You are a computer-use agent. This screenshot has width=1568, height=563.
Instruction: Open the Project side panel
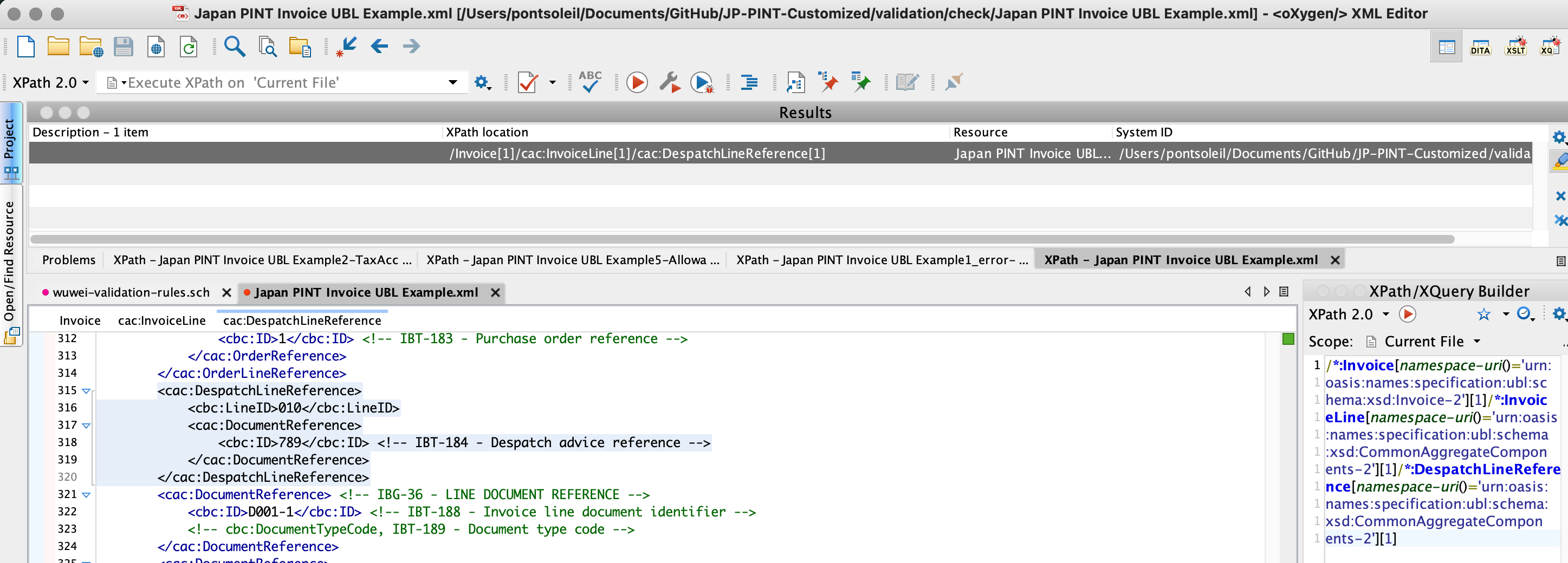coord(10,143)
